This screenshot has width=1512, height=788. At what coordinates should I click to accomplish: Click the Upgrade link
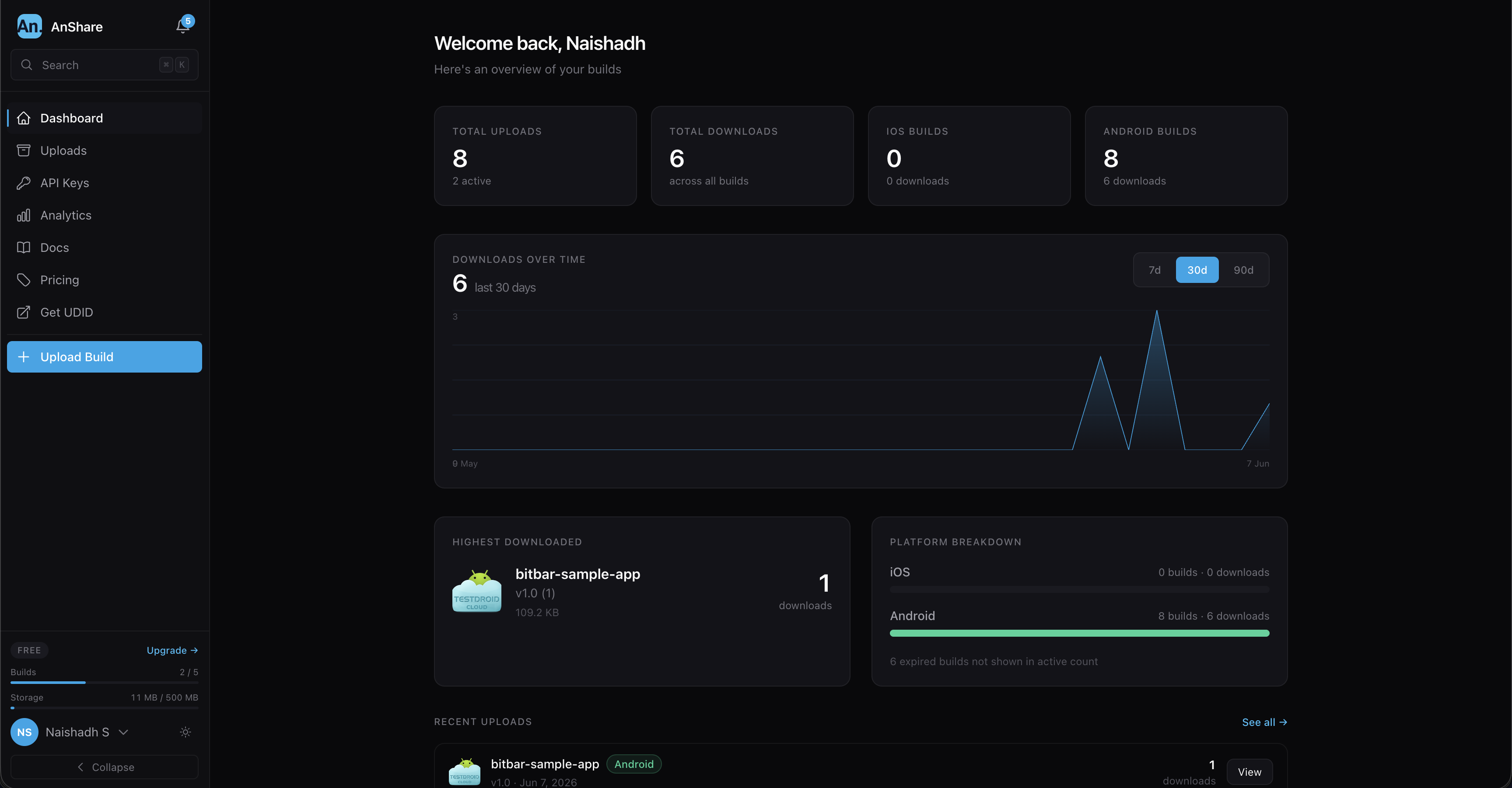pos(172,650)
